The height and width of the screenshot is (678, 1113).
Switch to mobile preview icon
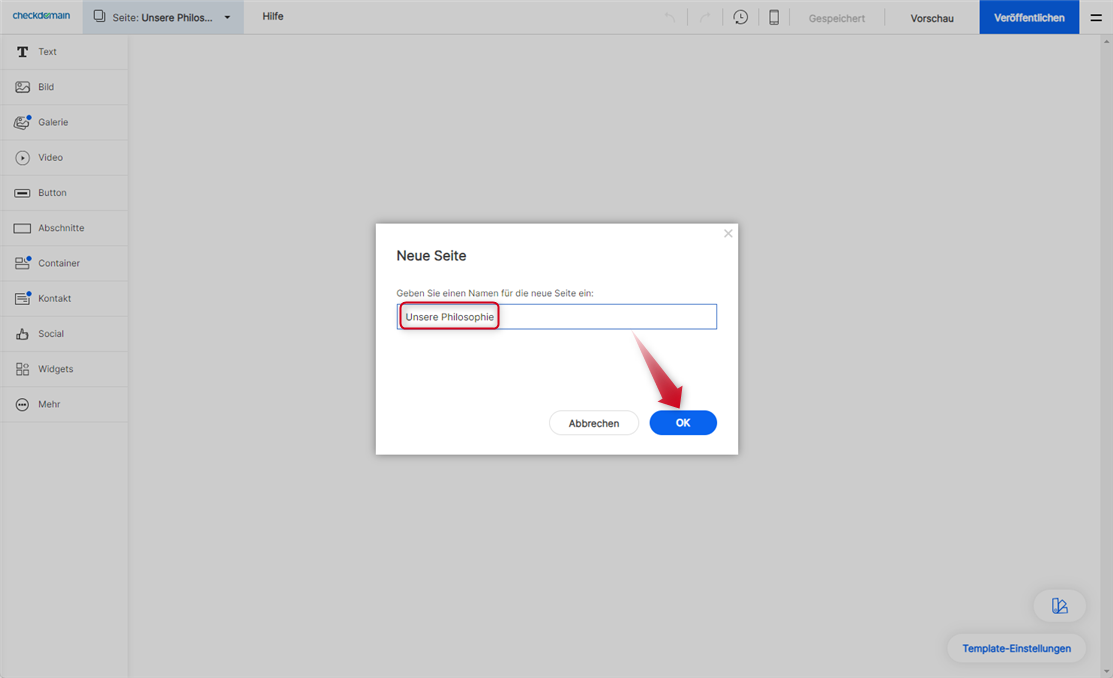[x=774, y=18]
